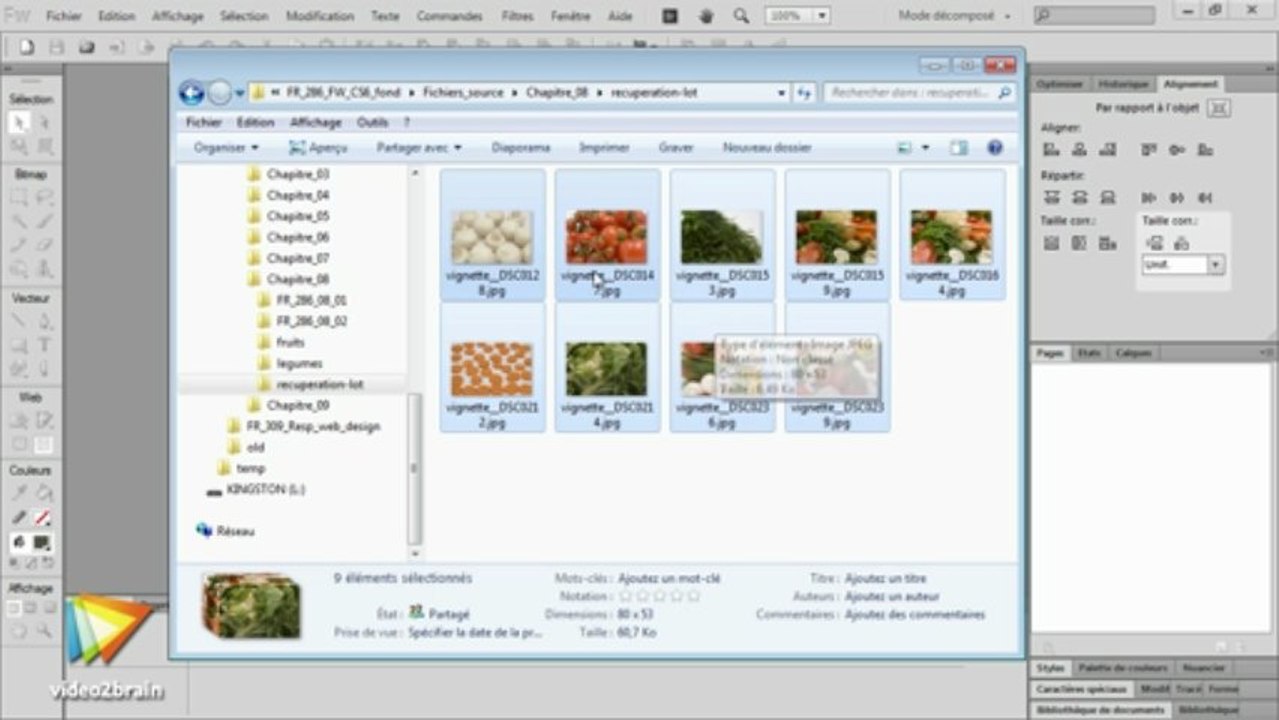This screenshot has height=720, width=1279.
Task: Open recent locations arrow beside Forward
Action: 240,93
